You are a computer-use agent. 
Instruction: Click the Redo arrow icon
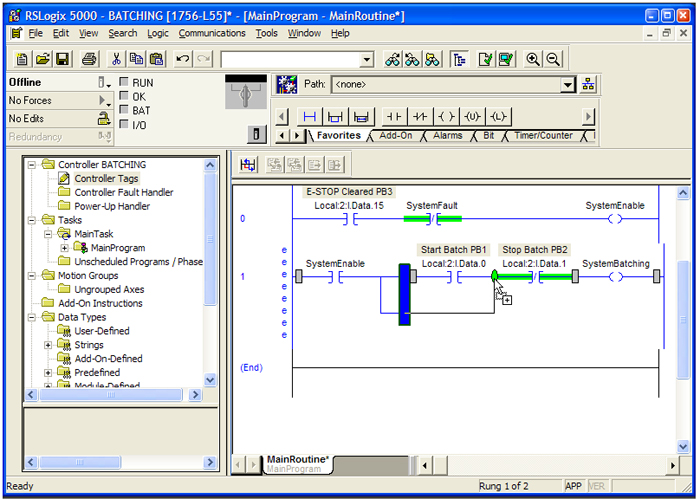pyautogui.click(x=203, y=59)
